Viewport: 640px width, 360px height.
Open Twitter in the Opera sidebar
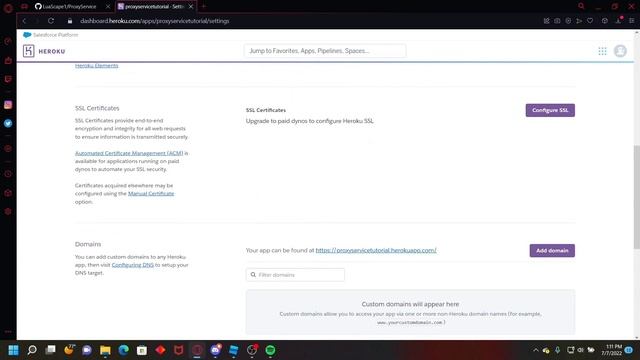coord(8,123)
